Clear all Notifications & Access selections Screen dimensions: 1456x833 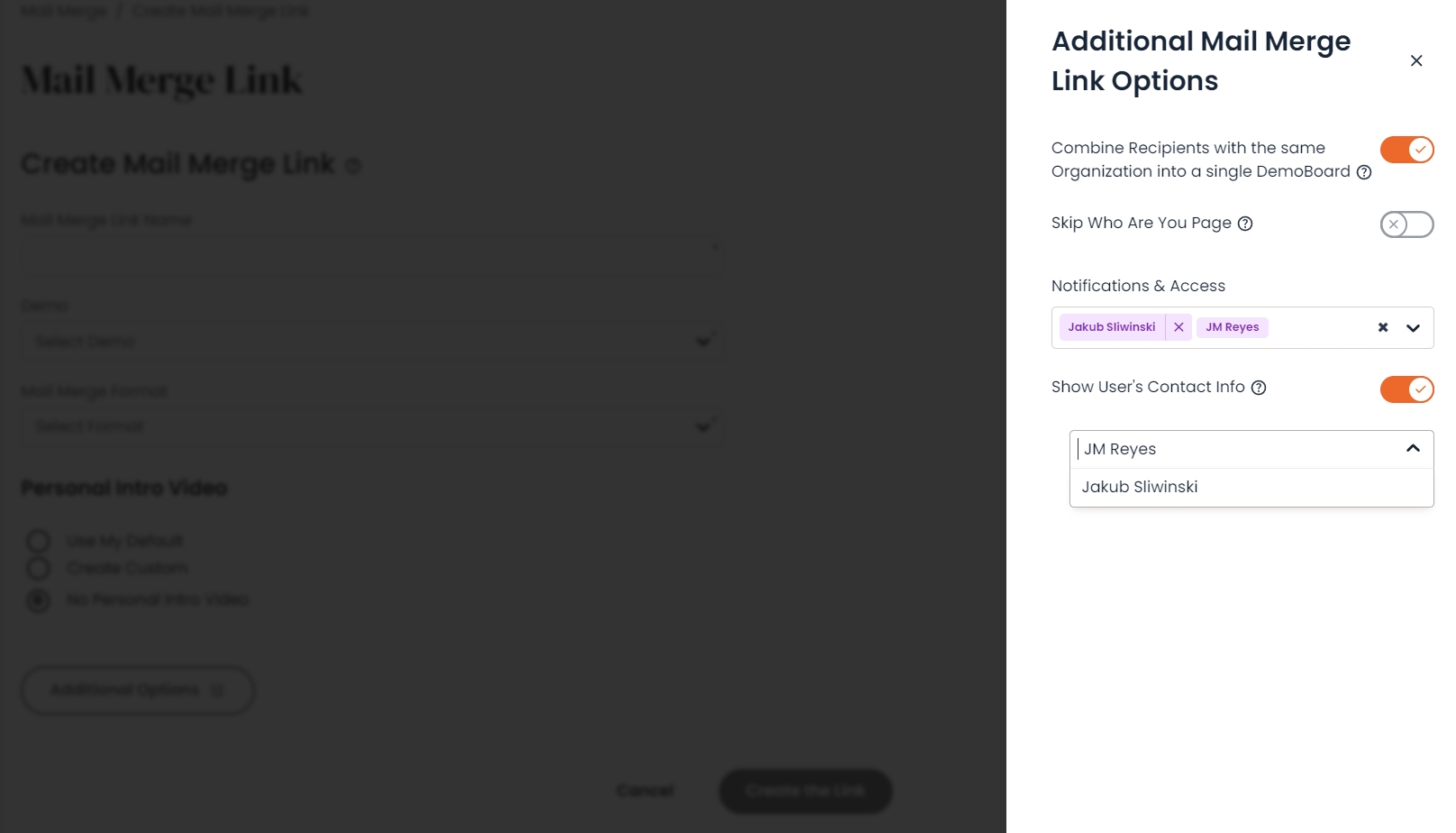coord(1382,327)
